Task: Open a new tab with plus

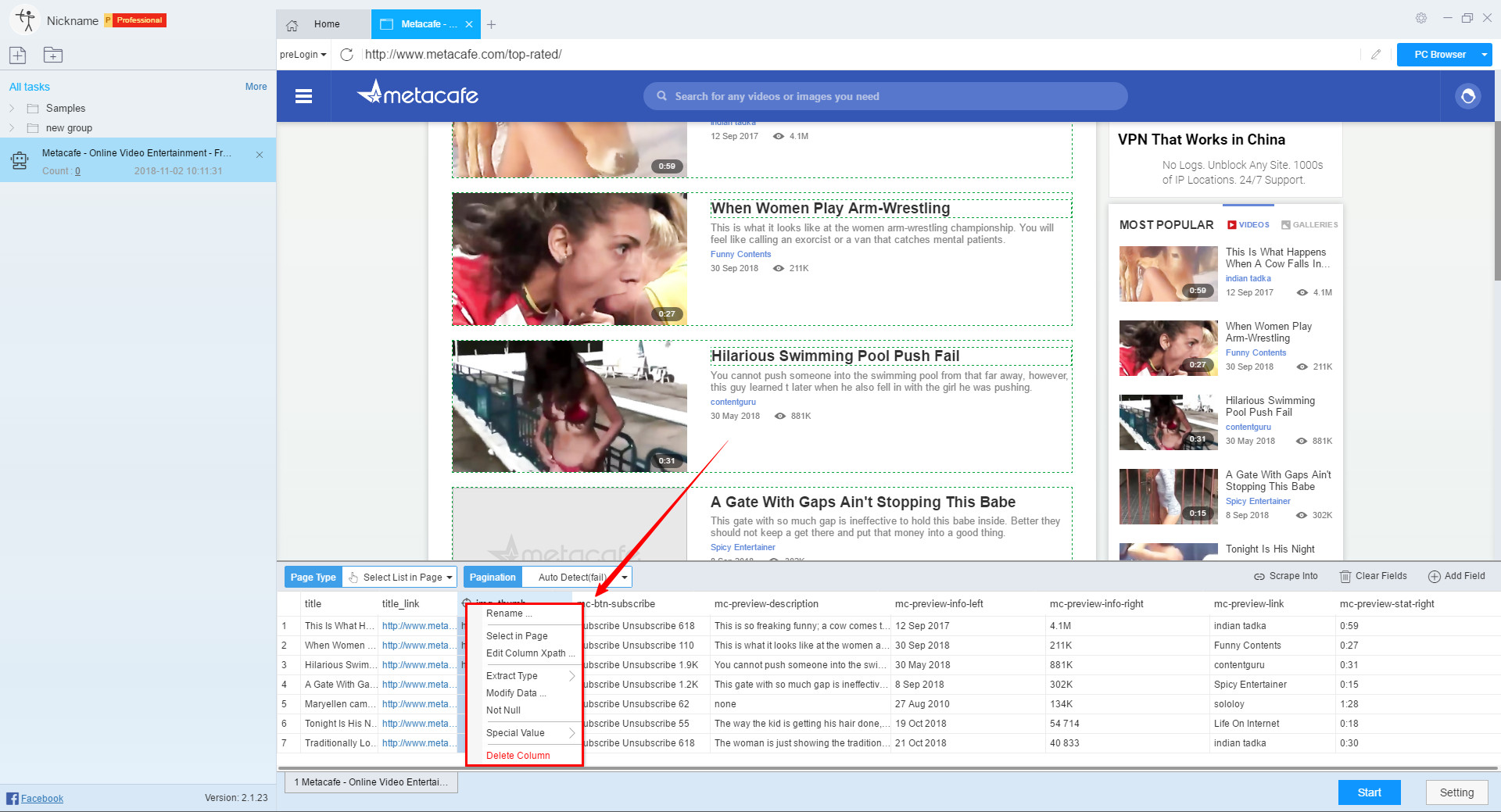Action: [x=492, y=25]
